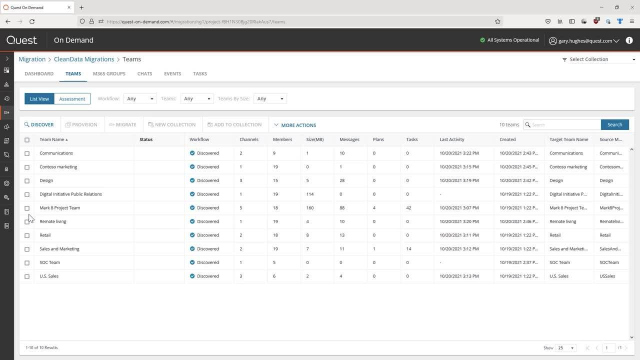640x360 pixels.
Task: Check the Contoso marketing checkbox
Action: (27, 167)
